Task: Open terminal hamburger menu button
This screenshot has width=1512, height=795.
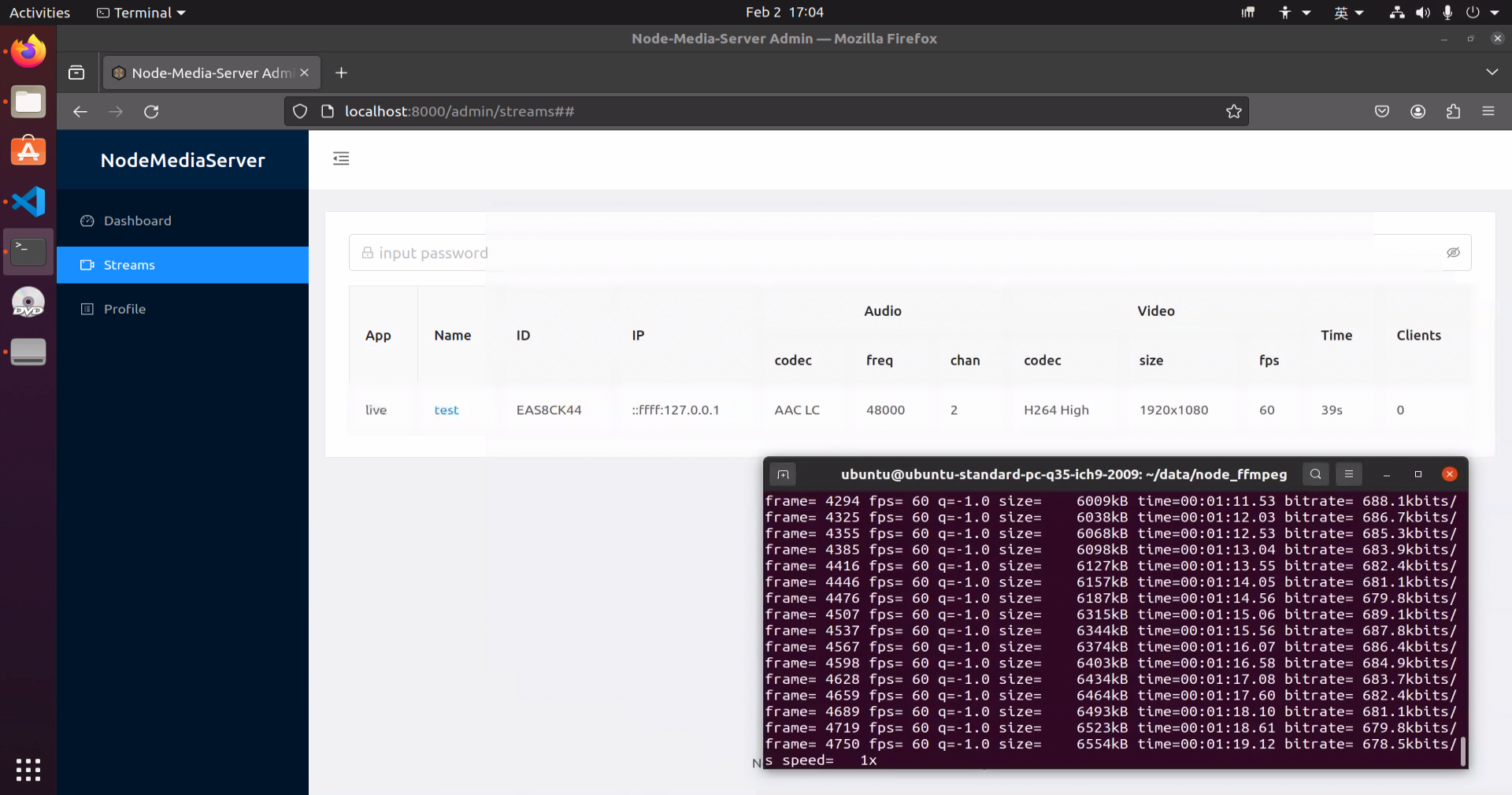Action: click(1348, 474)
